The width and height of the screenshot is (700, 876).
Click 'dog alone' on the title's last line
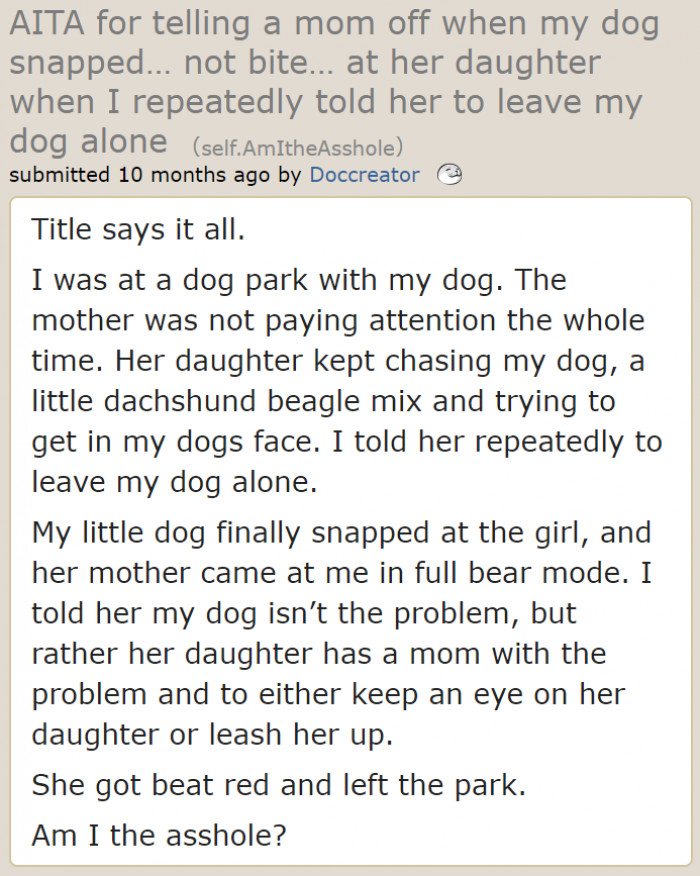click(x=88, y=141)
